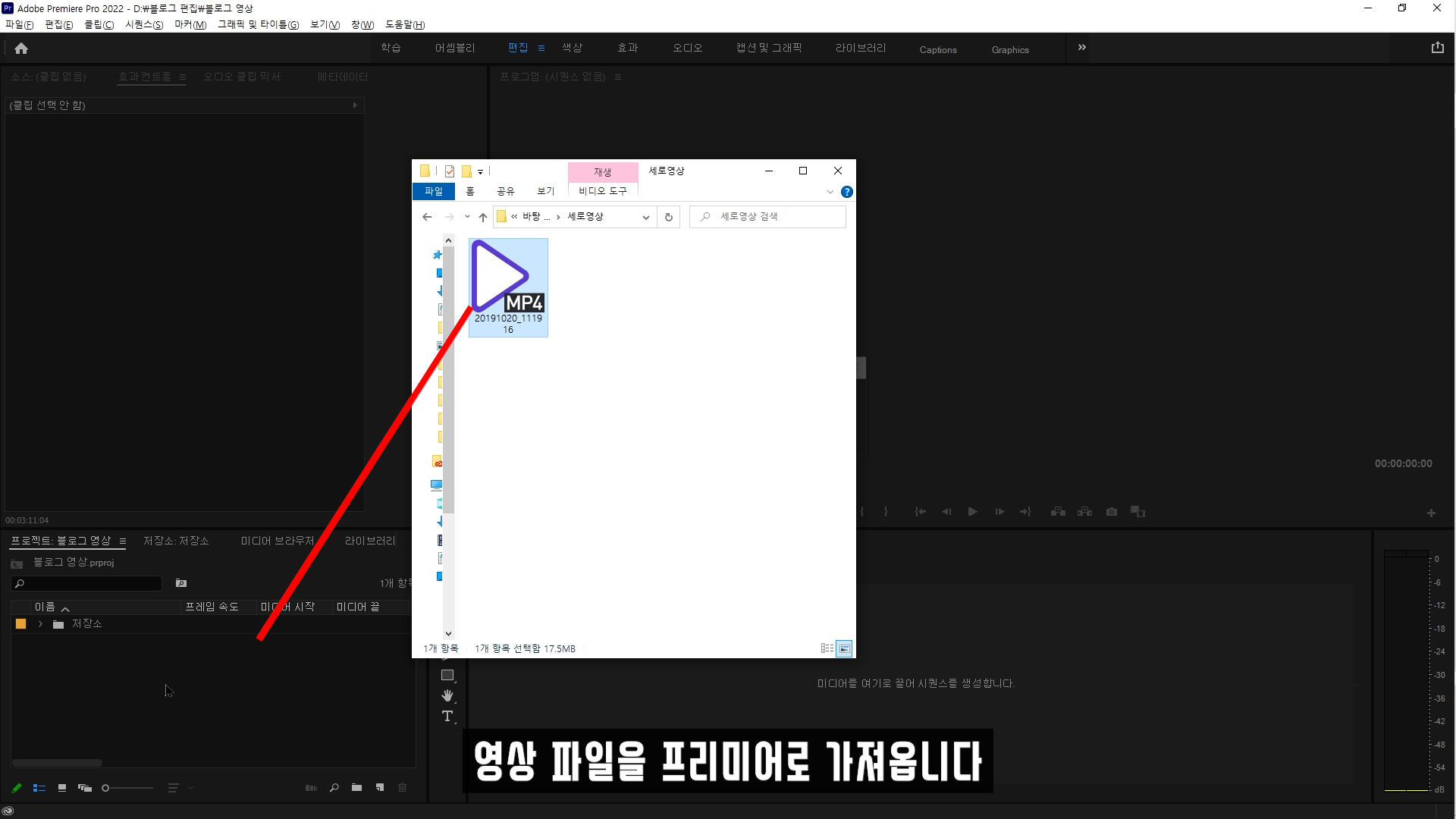Open Find in project panel
Screen dimensions: 1456x819
pyautogui.click(x=334, y=788)
